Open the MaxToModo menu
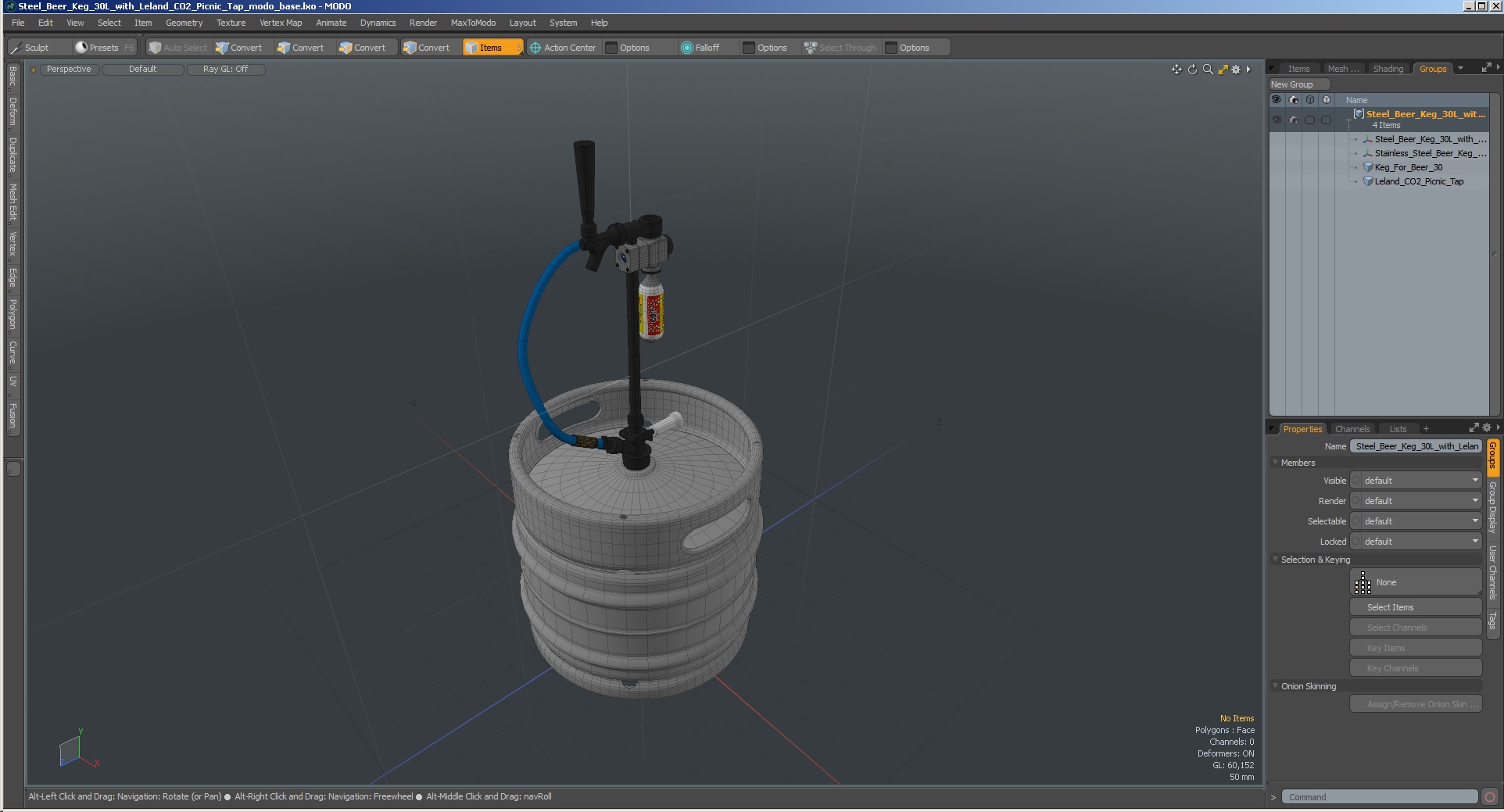 (x=473, y=23)
